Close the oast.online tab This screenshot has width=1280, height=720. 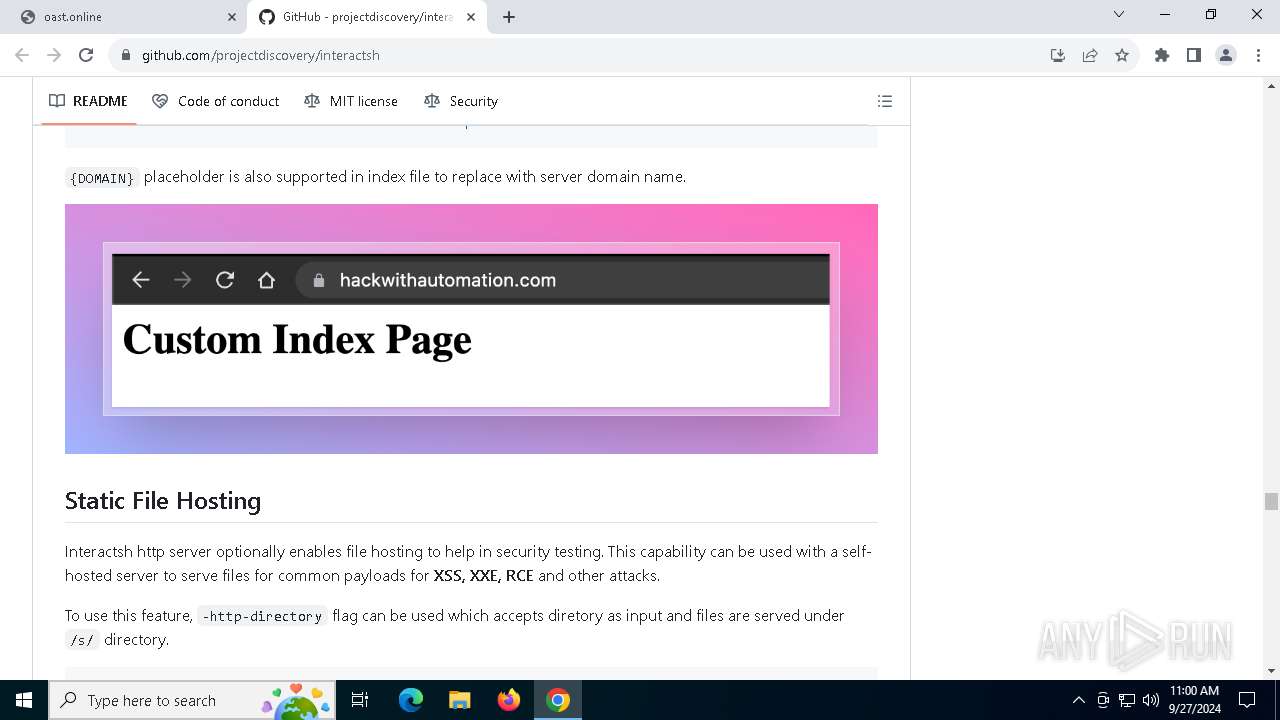[232, 17]
